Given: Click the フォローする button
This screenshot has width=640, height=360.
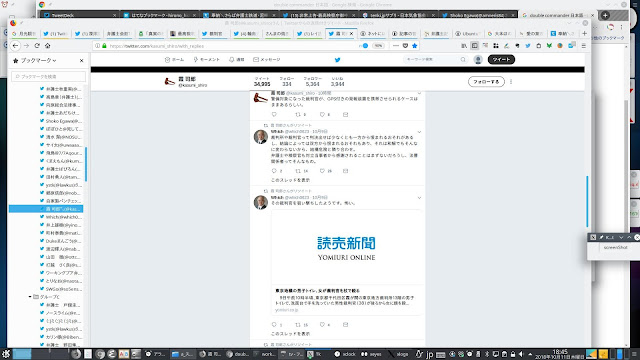Looking at the screenshot, I should click(486, 82).
